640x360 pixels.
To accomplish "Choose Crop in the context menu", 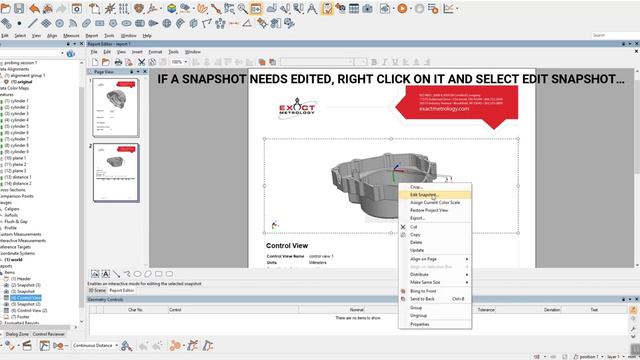I will click(x=435, y=187).
